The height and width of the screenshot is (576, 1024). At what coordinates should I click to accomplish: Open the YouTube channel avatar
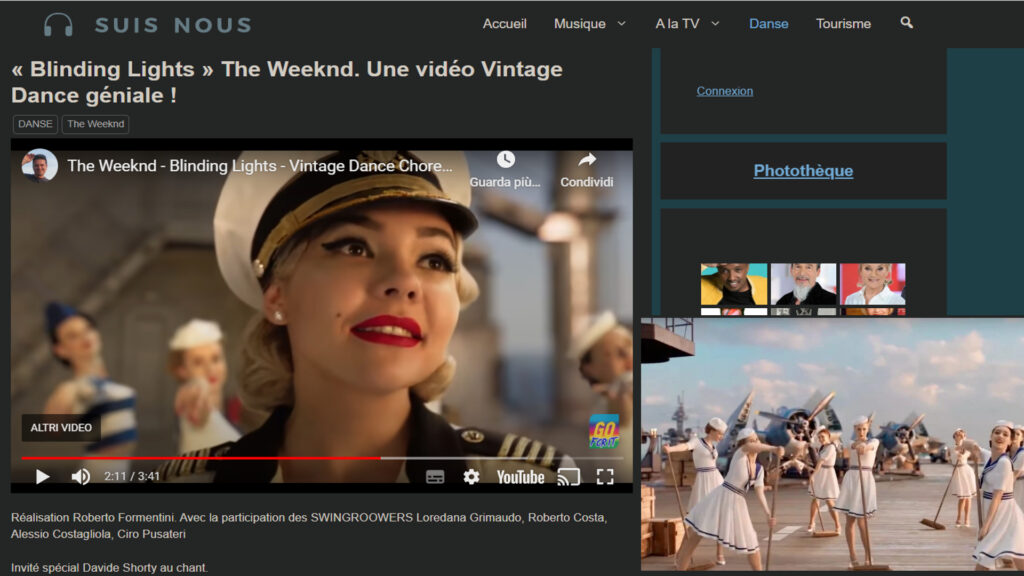39,166
